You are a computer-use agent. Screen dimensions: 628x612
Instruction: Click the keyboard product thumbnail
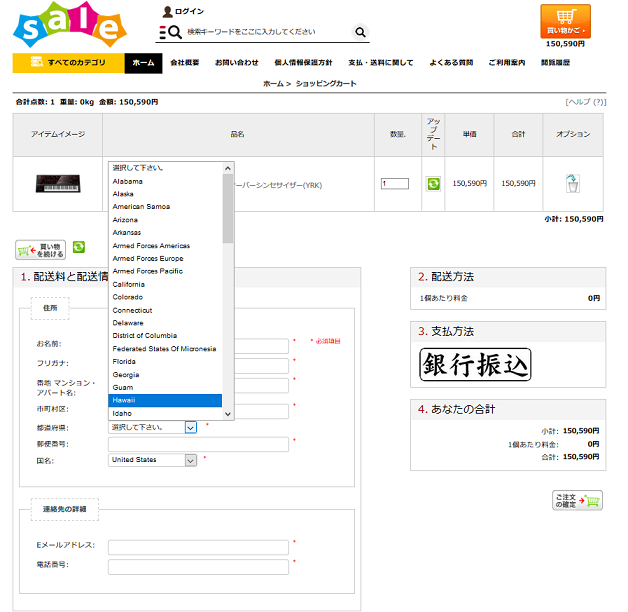click(x=58, y=184)
